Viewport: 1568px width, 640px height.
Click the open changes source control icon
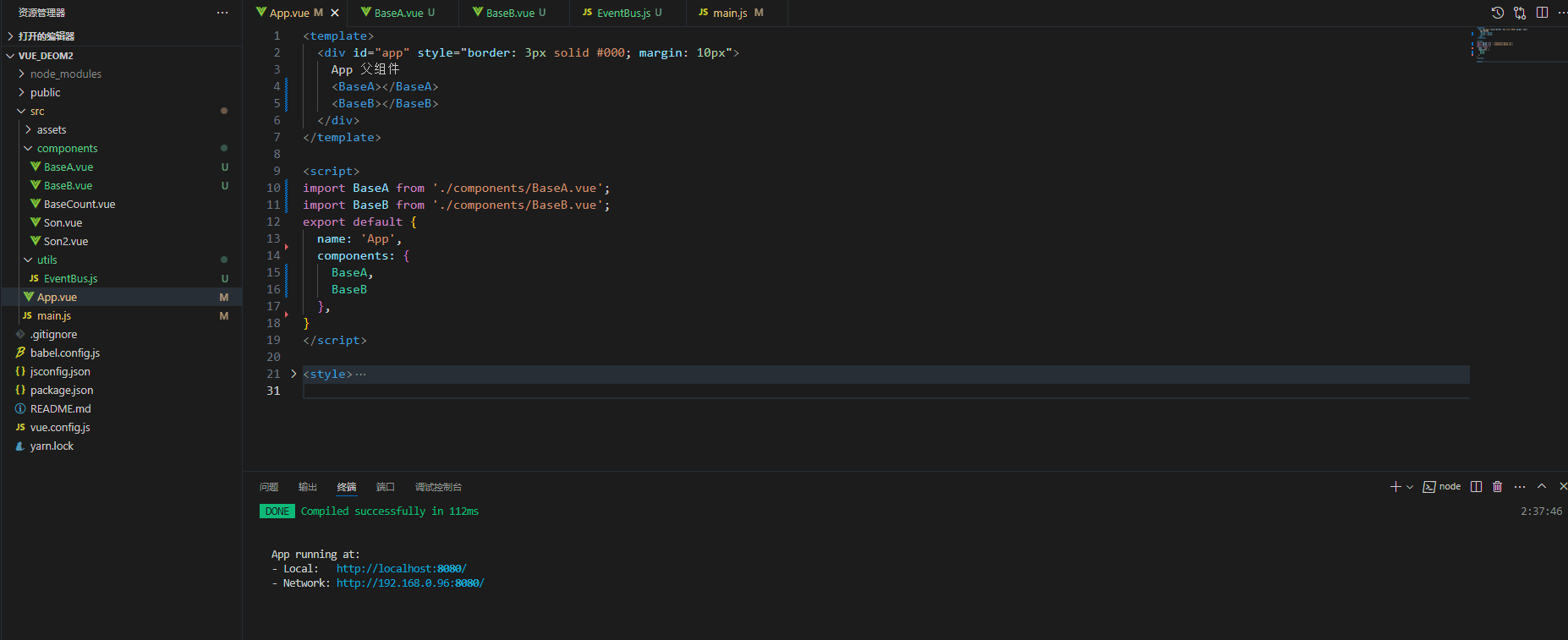point(1520,13)
